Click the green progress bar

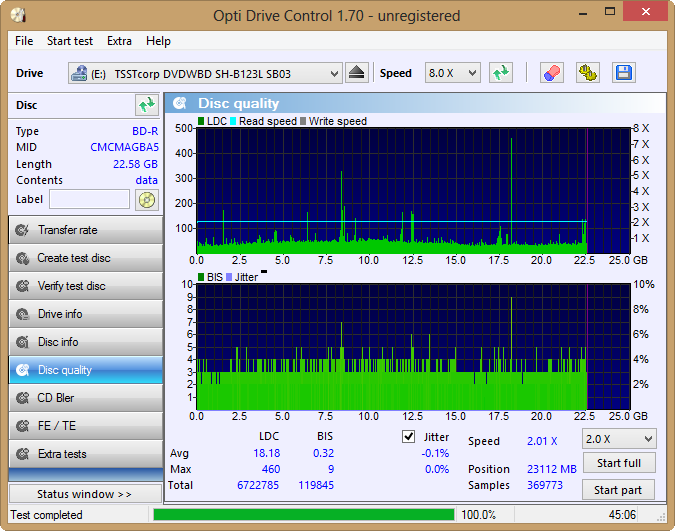click(303, 515)
